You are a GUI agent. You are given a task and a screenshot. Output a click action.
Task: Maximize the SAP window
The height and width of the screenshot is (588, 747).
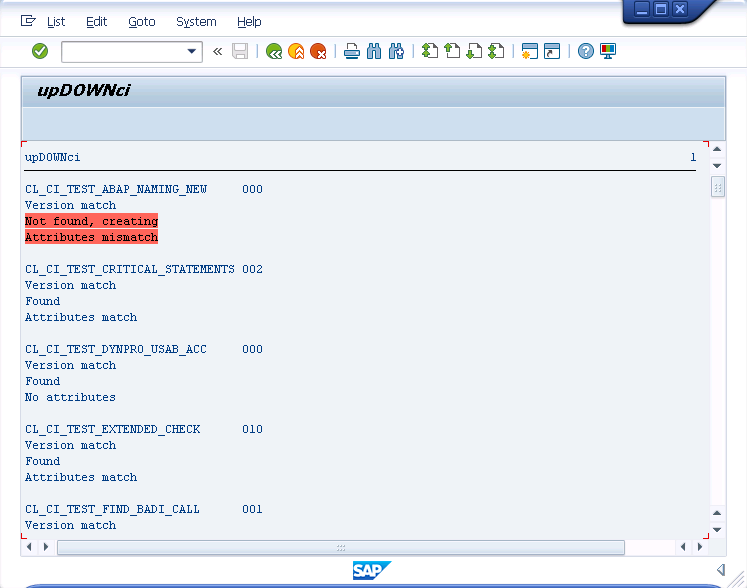pyautogui.click(x=661, y=9)
